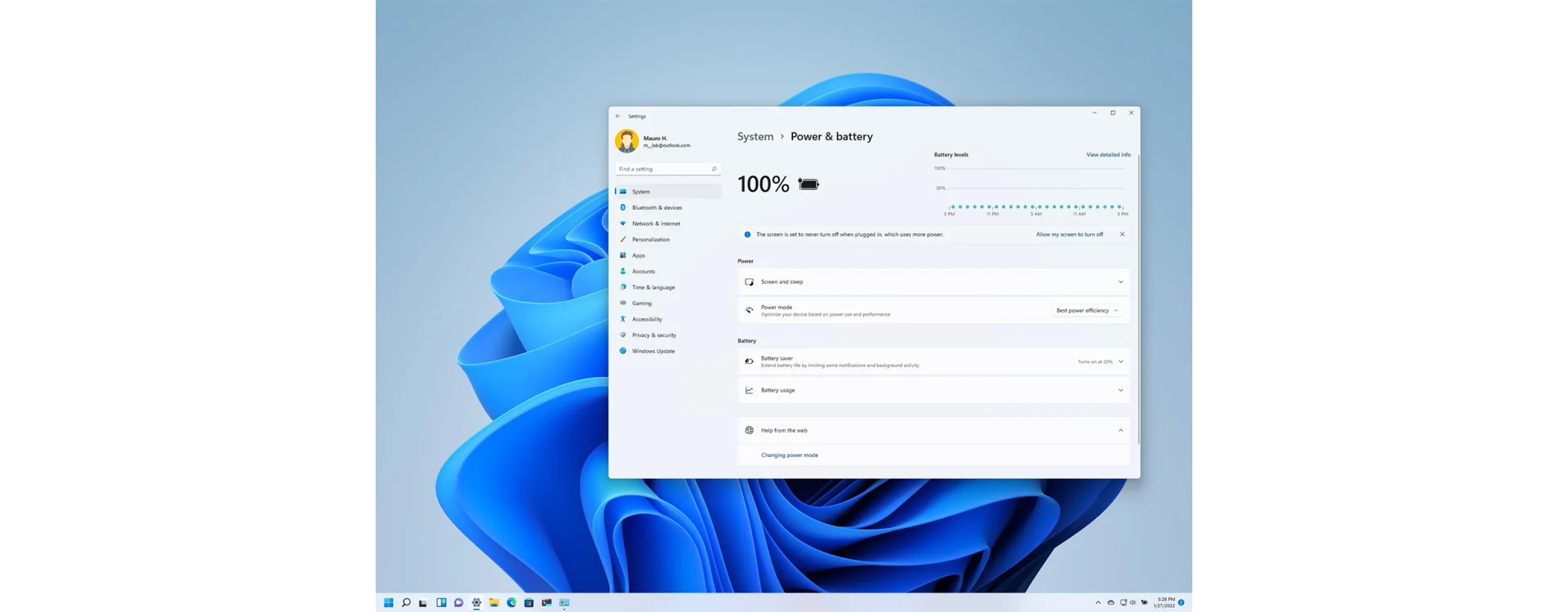Show hidden system tray icons
Screen dimensions: 1568x612
point(1098,603)
